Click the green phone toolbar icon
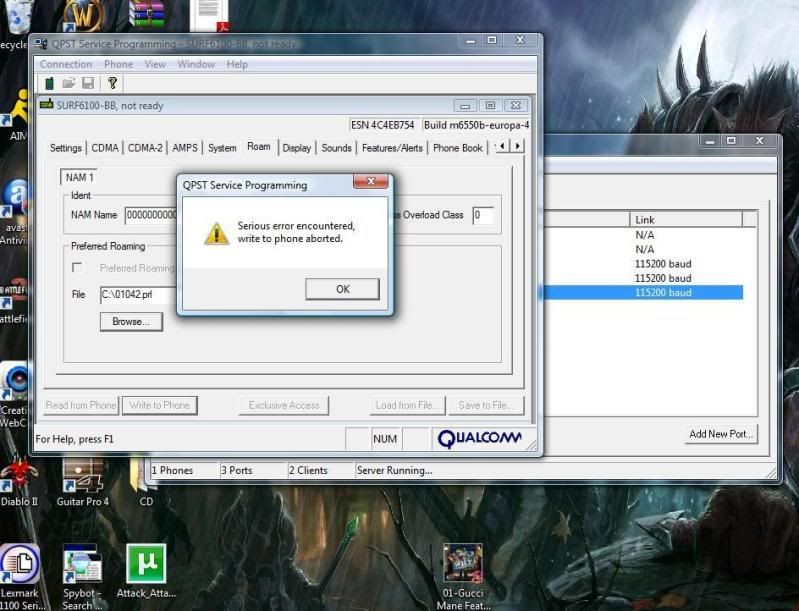Image resolution: width=799 pixels, height=611 pixels. point(49,83)
